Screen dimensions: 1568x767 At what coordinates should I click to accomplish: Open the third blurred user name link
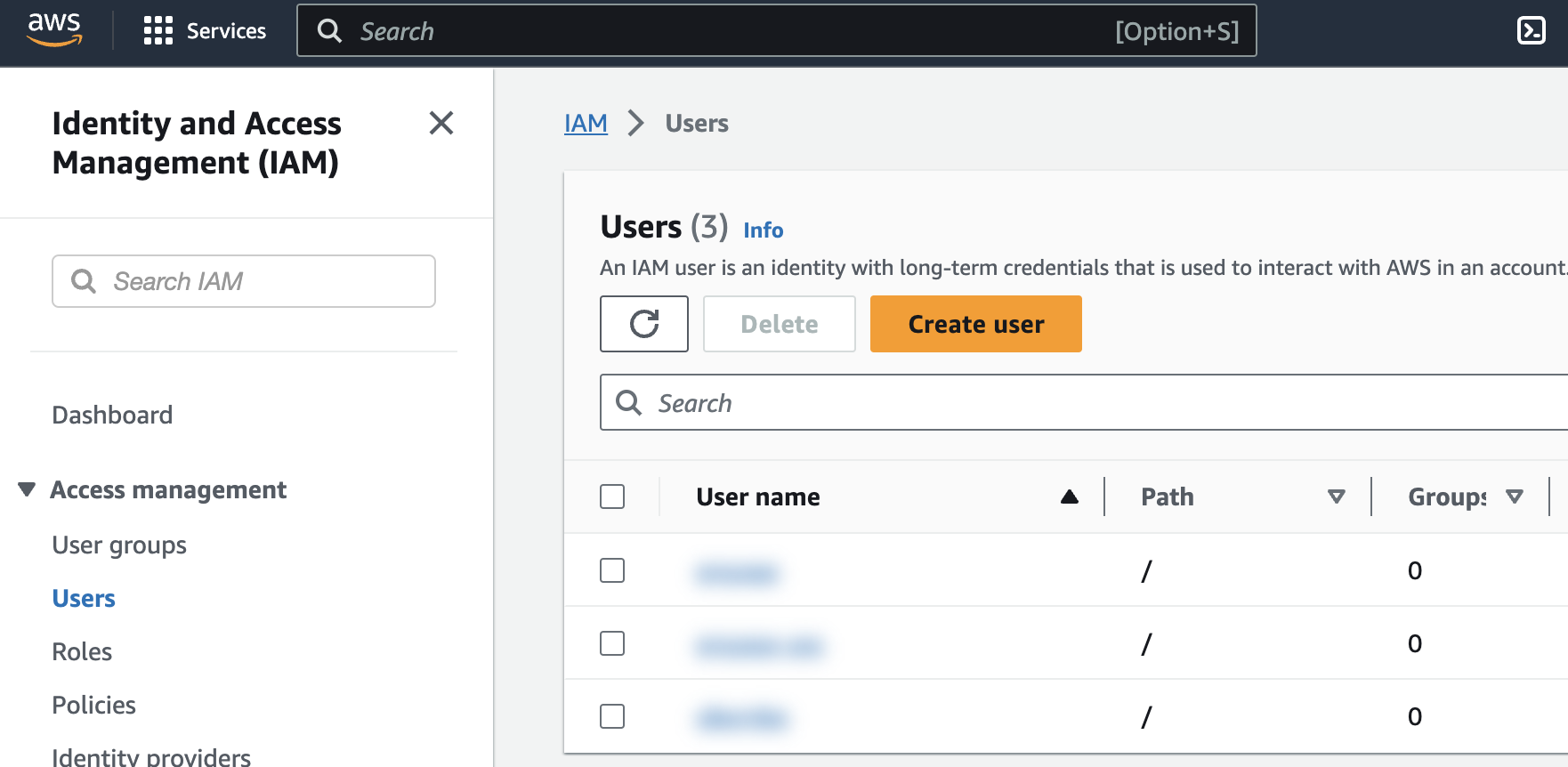pos(742,718)
